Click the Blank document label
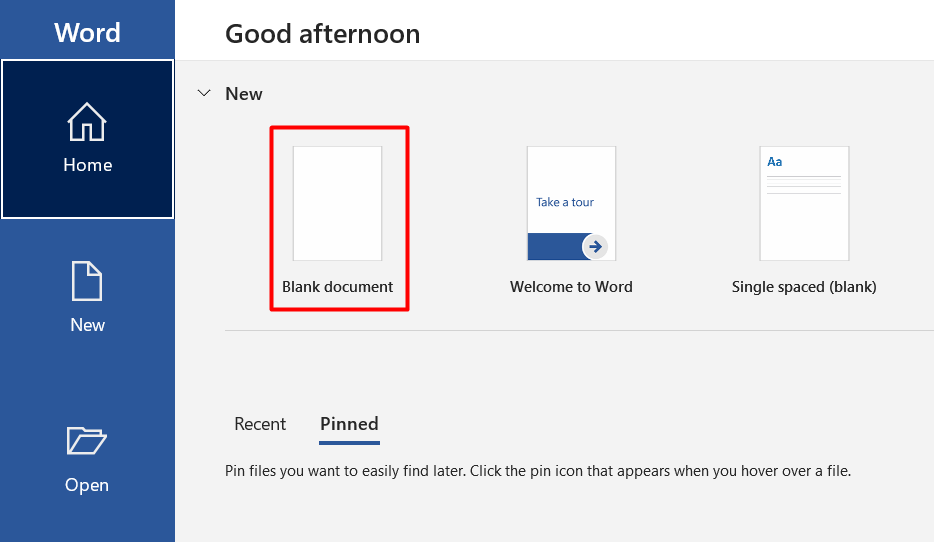The height and width of the screenshot is (542, 934). [338, 287]
